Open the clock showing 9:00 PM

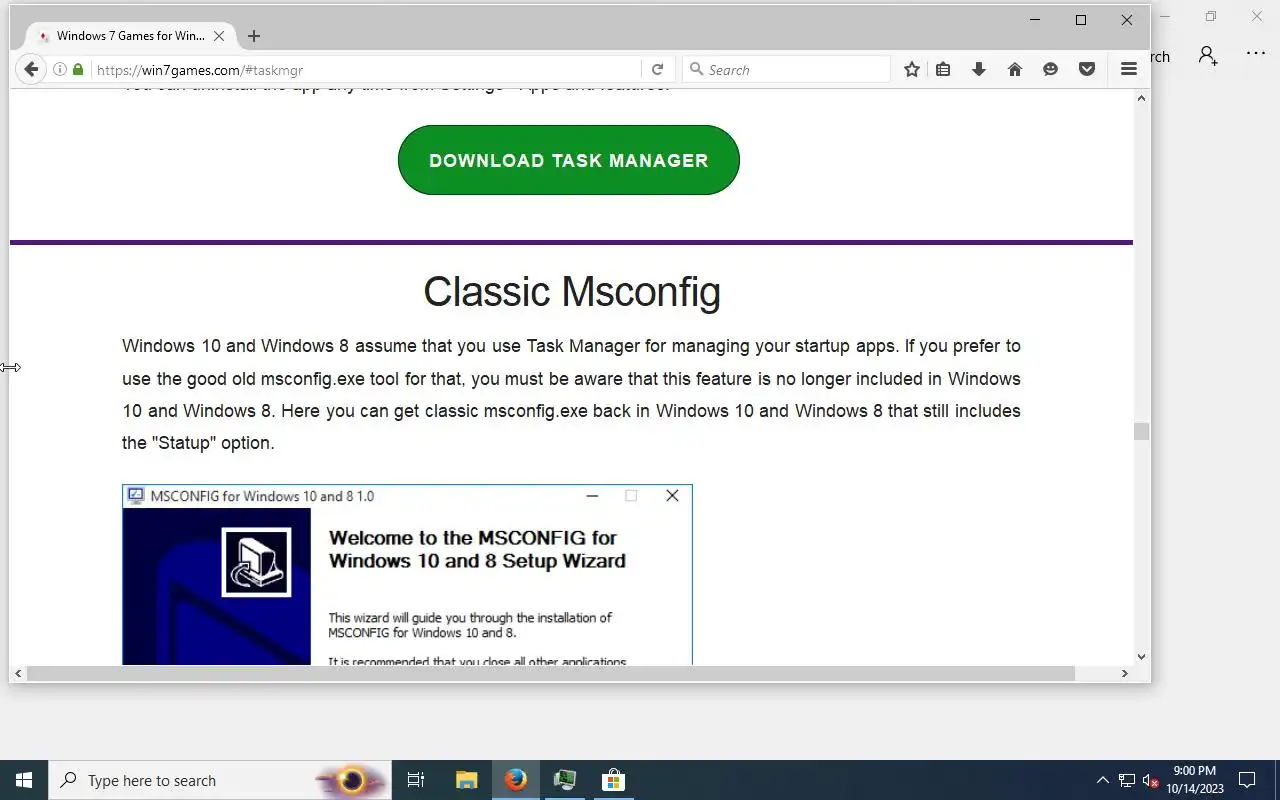coord(1195,780)
